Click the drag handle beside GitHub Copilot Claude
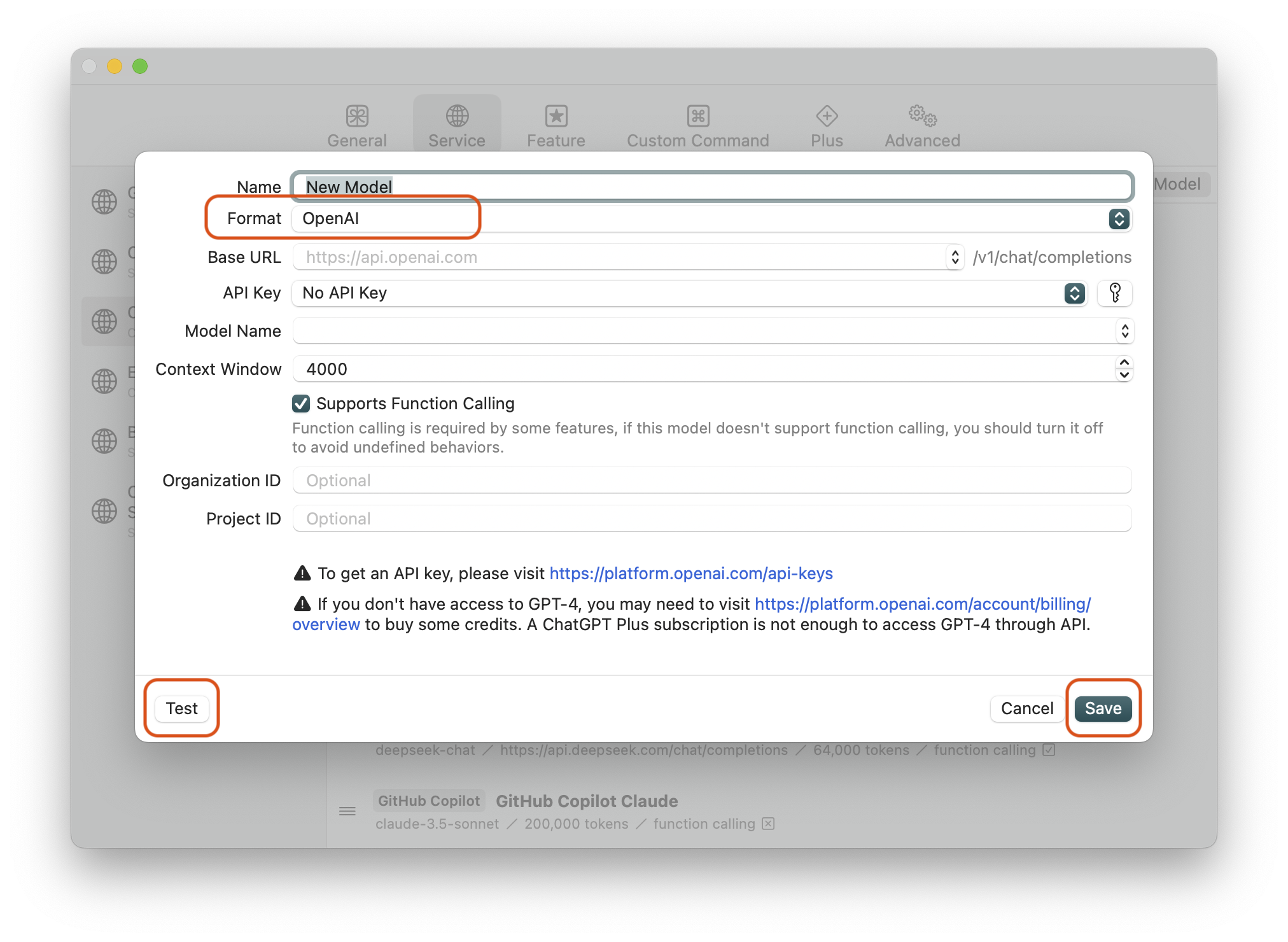This screenshot has height=942, width=1288. 347,811
